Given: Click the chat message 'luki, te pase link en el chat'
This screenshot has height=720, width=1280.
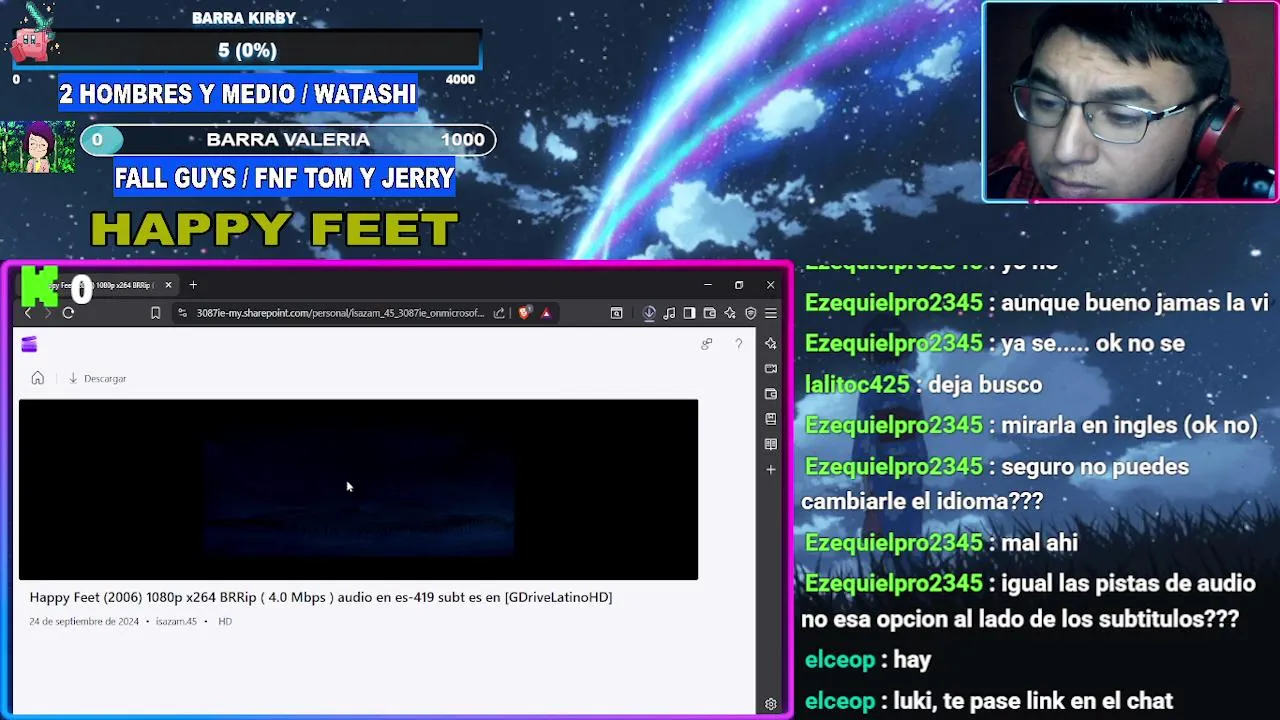Looking at the screenshot, I should [989, 701].
